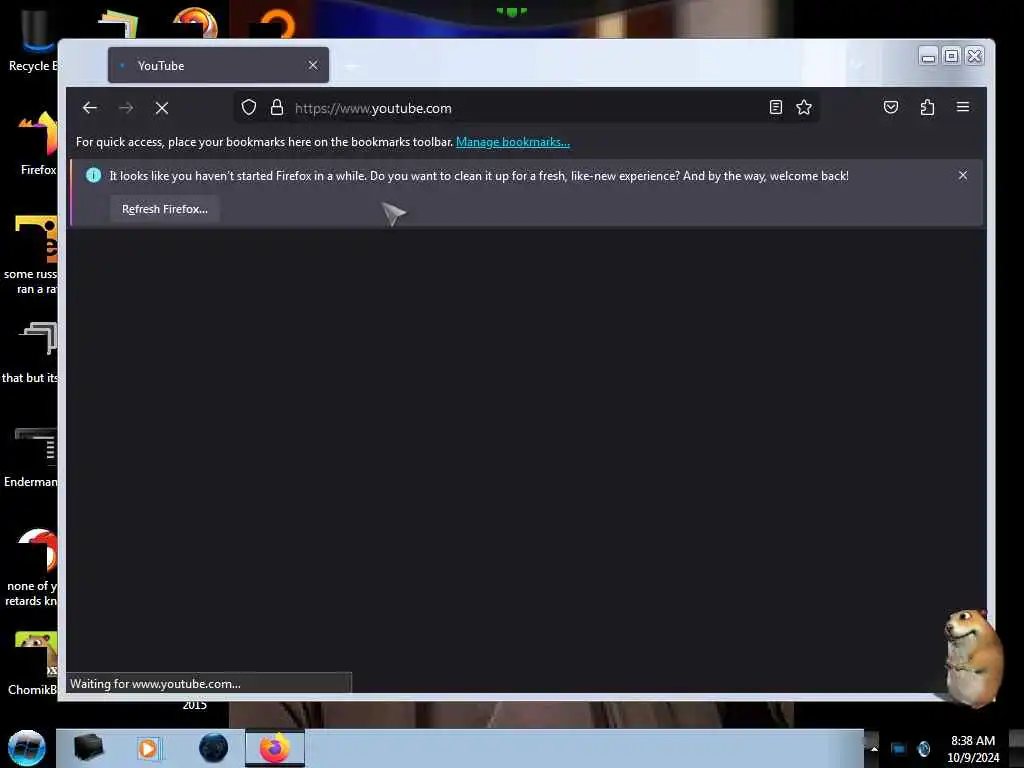
Task: Toggle reader view in address bar
Action: point(775,107)
